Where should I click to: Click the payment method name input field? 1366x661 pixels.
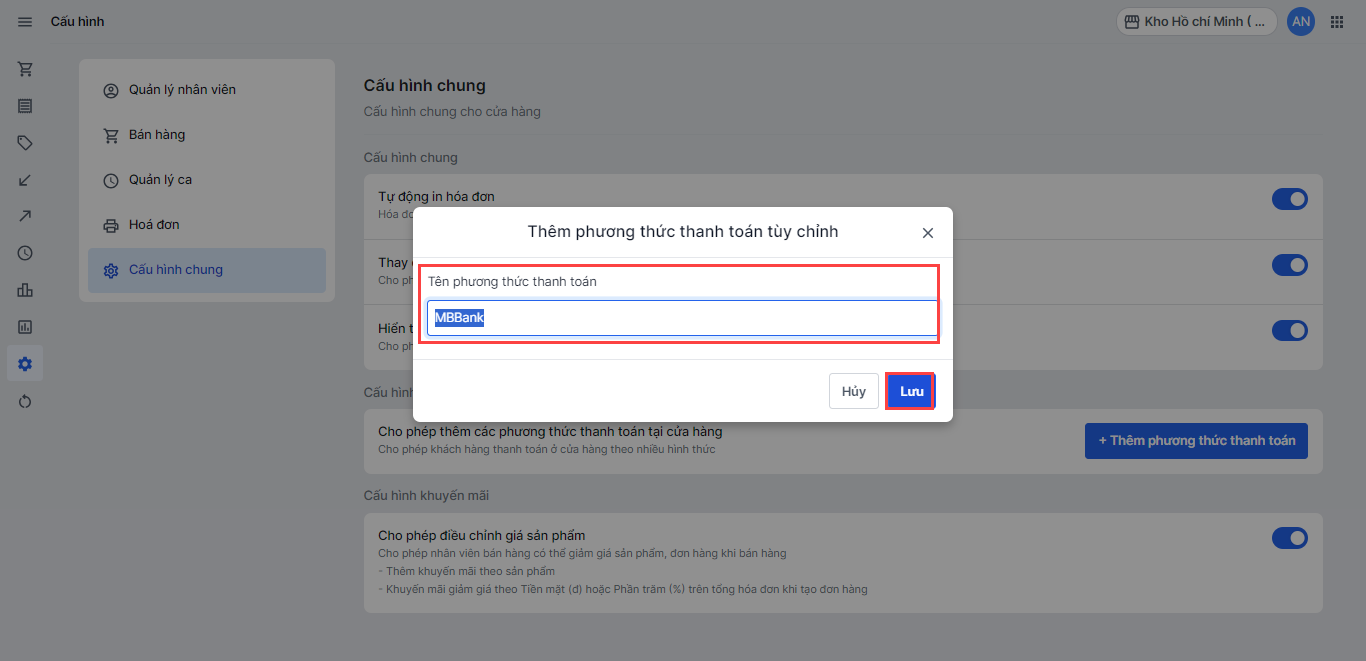point(682,318)
